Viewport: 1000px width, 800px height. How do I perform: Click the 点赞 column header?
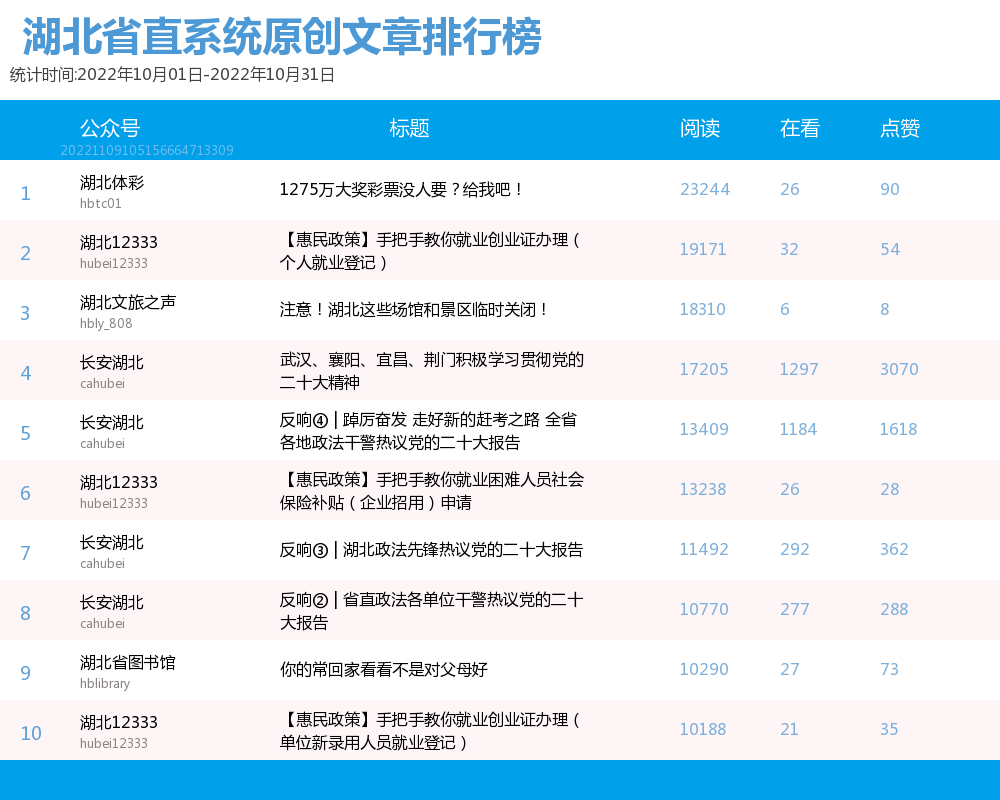point(900,128)
